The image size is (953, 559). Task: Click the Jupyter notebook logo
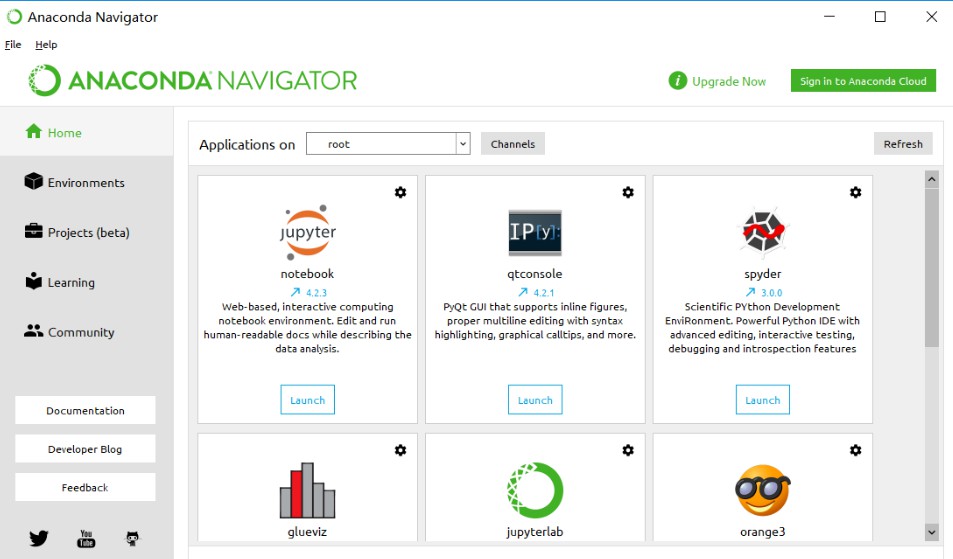(308, 232)
